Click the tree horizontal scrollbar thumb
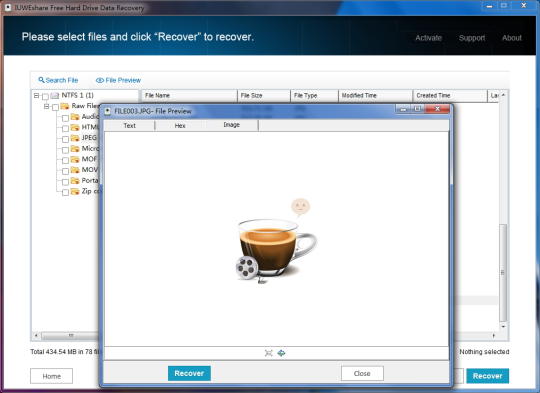 70,335
